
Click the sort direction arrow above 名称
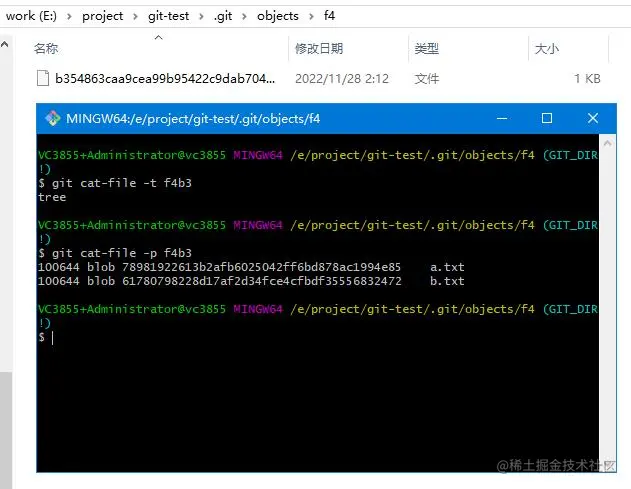point(159,37)
